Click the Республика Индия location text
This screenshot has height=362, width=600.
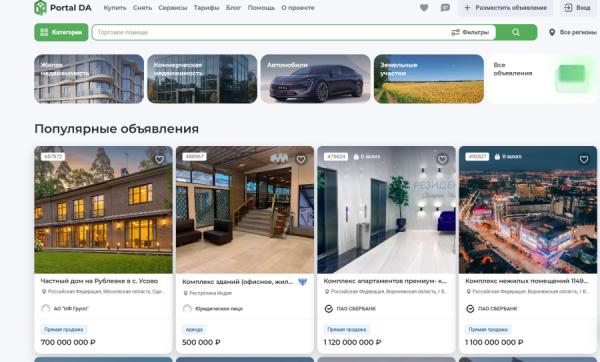pyautogui.click(x=211, y=293)
